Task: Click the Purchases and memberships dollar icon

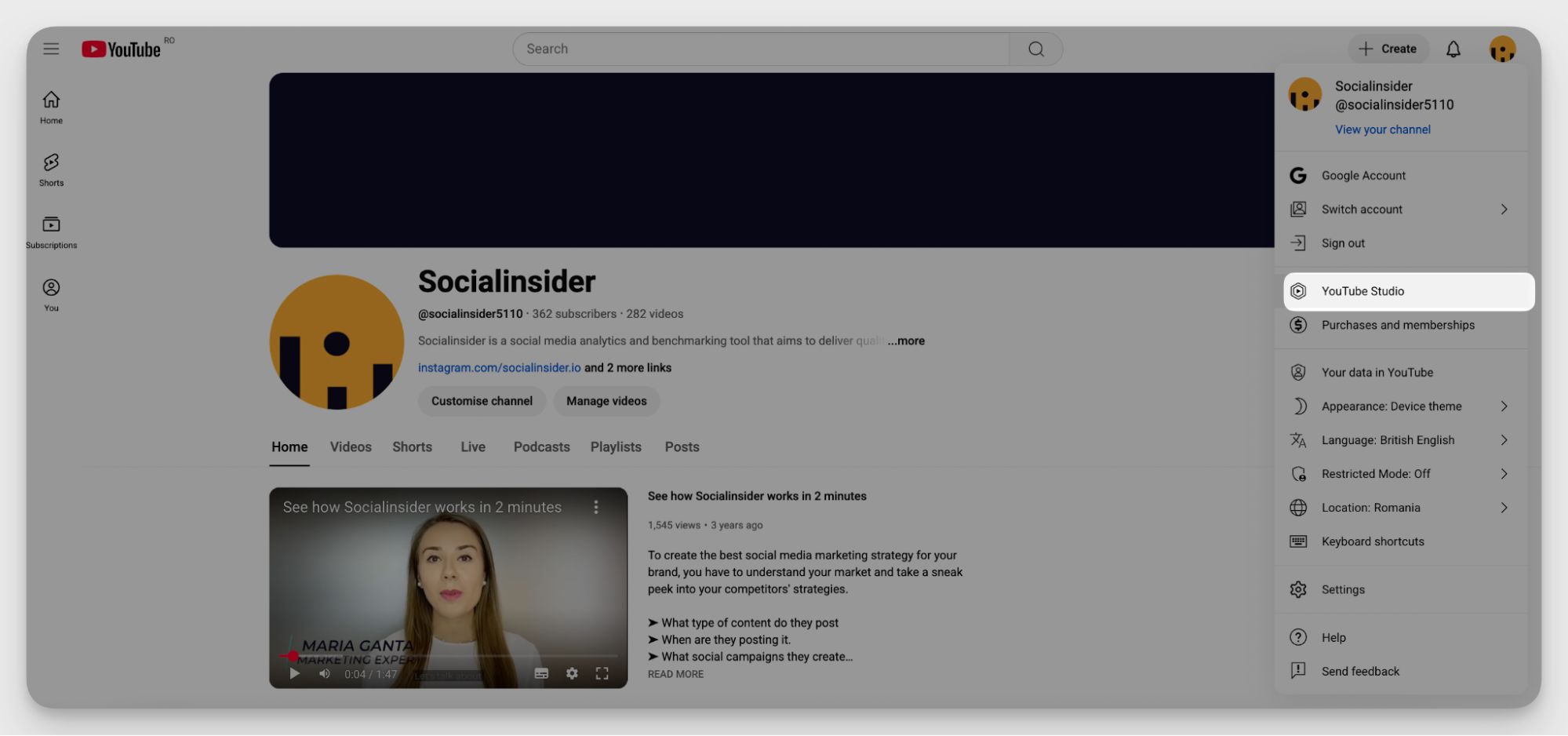Action: (x=1298, y=325)
